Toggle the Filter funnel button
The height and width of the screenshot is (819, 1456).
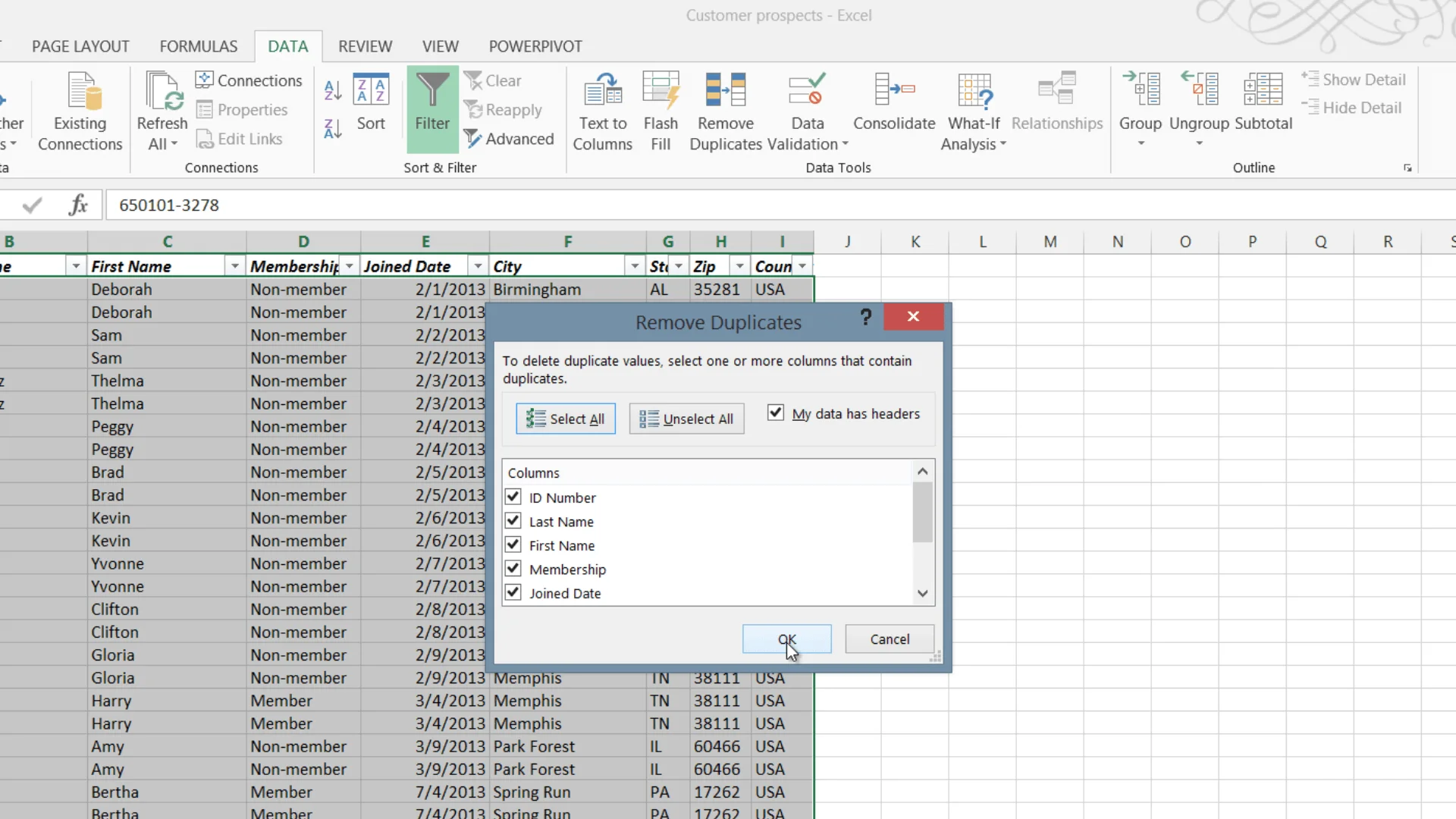click(x=432, y=110)
